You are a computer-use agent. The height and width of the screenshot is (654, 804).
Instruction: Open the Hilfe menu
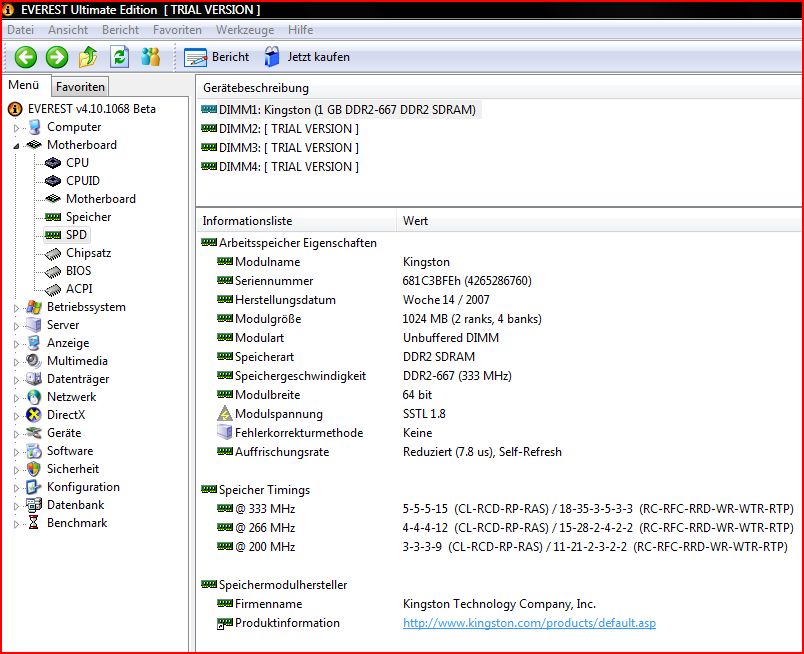[300, 30]
